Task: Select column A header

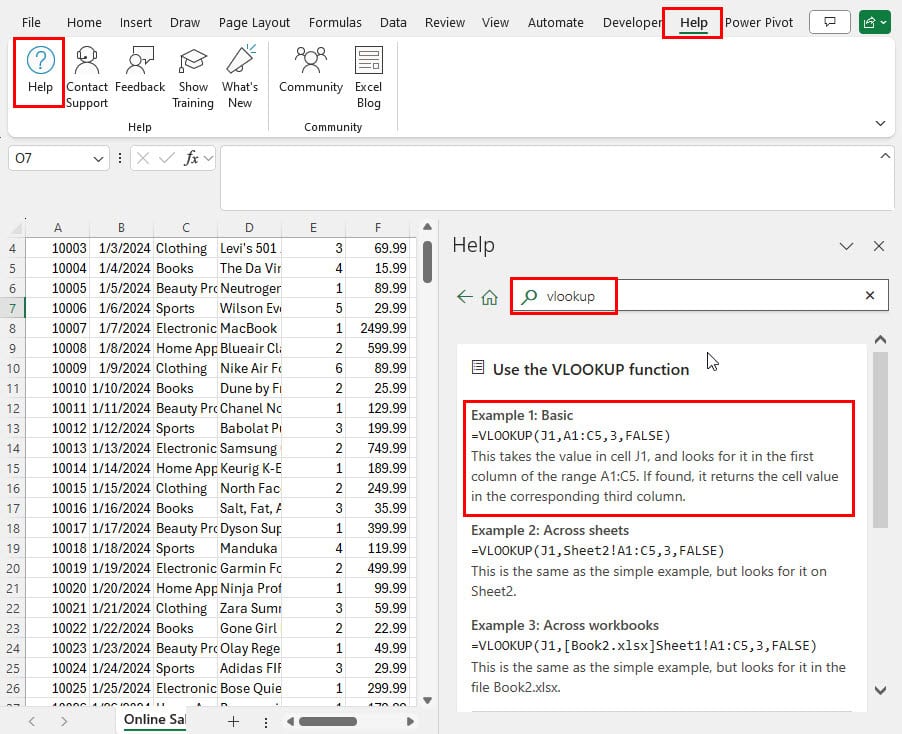Action: tap(58, 228)
